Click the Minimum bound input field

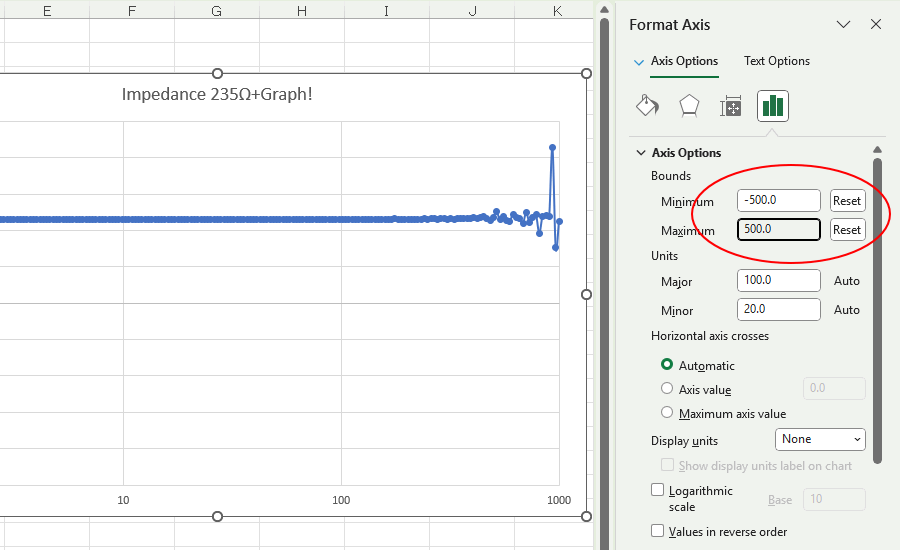[x=778, y=200]
